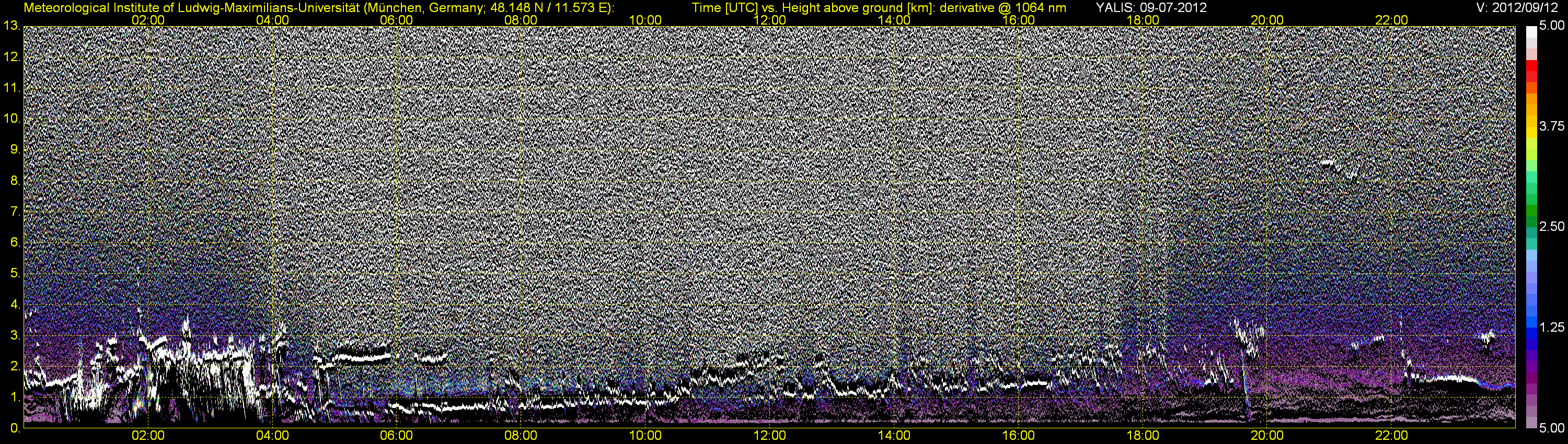Pick the 12:00 label on the bottom time axis
The width and height of the screenshot is (1568, 444).
click(x=769, y=436)
